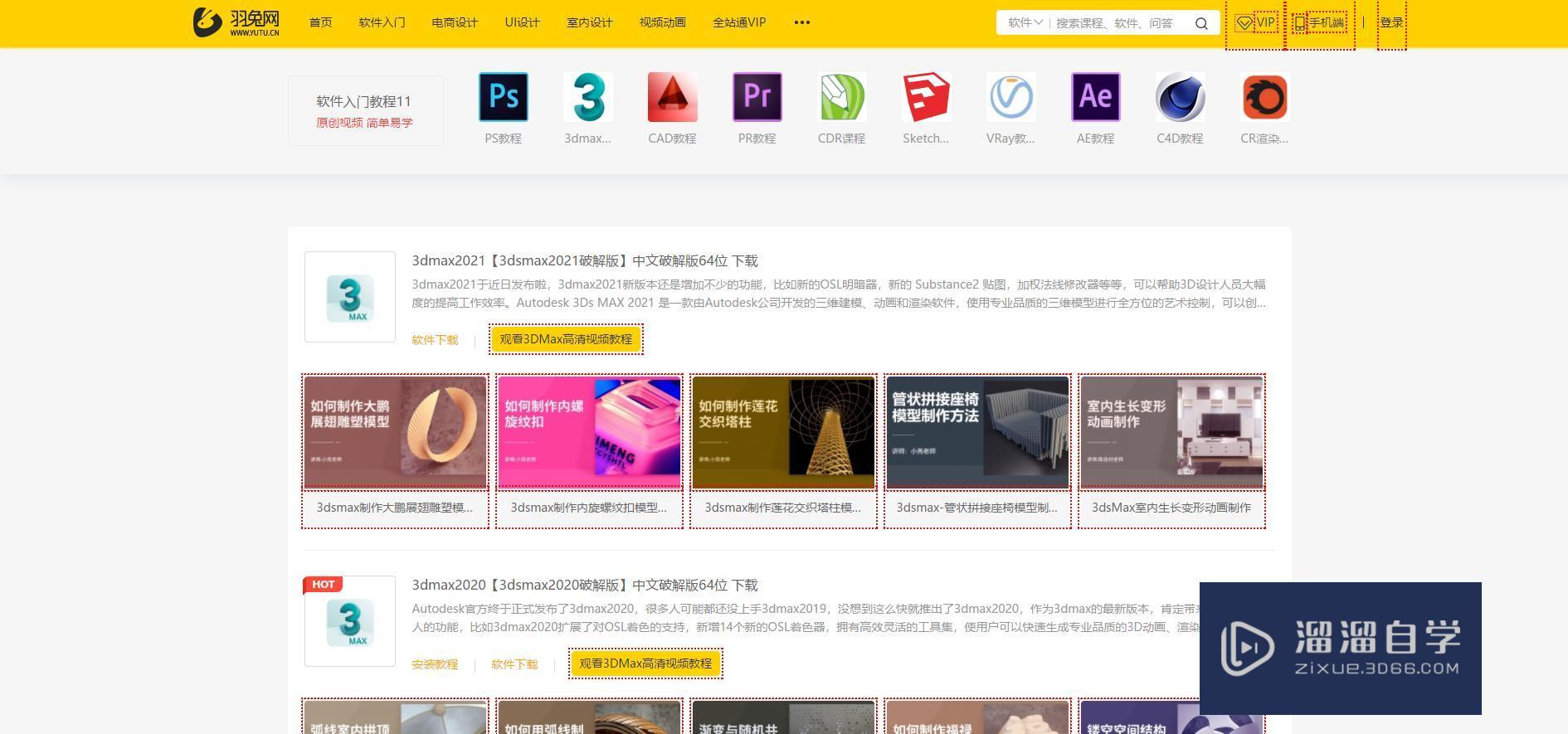Click 观看3DMax高清视频教程 button under 3dmax2021
The image size is (1568, 734).
click(x=566, y=339)
